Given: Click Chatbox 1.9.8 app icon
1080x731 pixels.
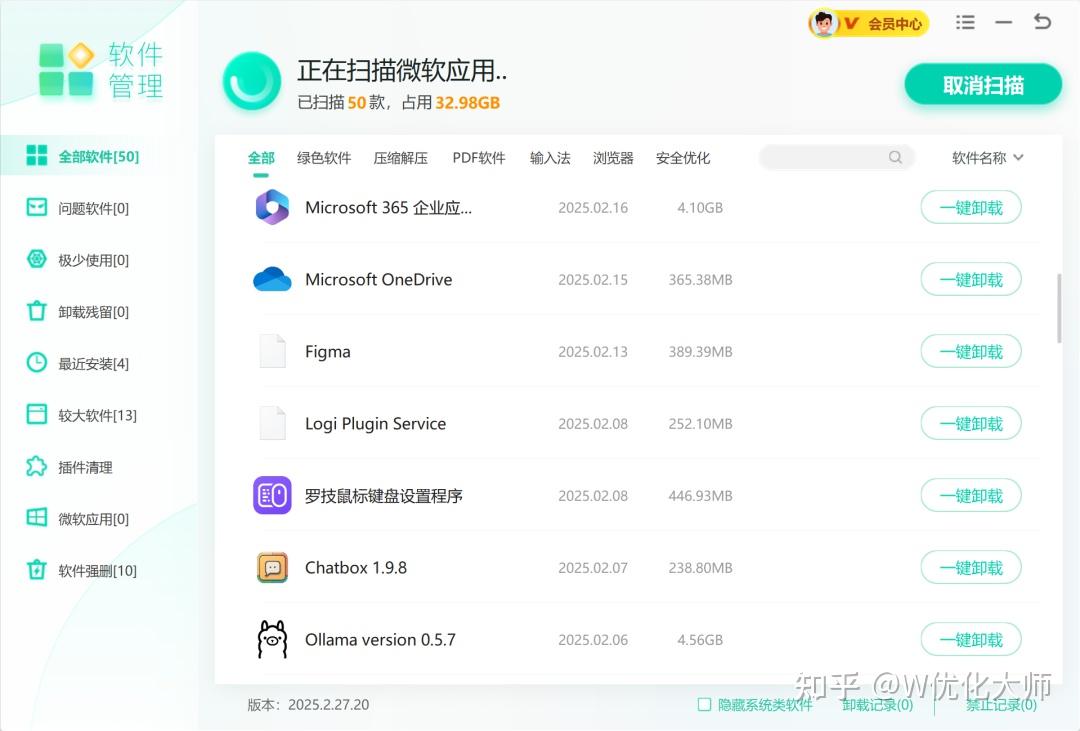Looking at the screenshot, I should point(272,568).
